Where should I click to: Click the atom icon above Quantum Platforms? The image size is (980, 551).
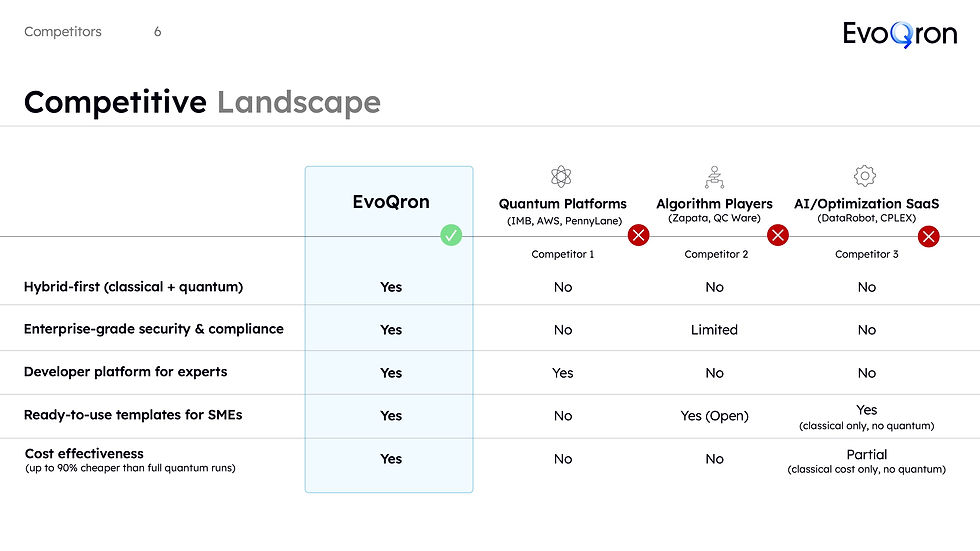coord(561,176)
